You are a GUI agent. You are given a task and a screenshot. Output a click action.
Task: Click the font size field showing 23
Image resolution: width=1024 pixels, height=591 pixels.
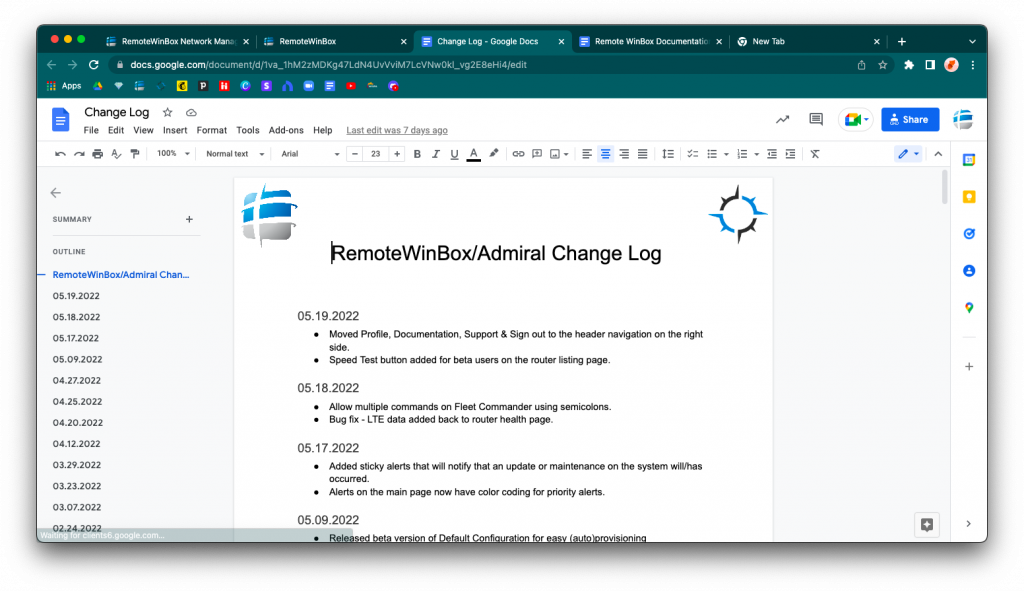pos(376,154)
